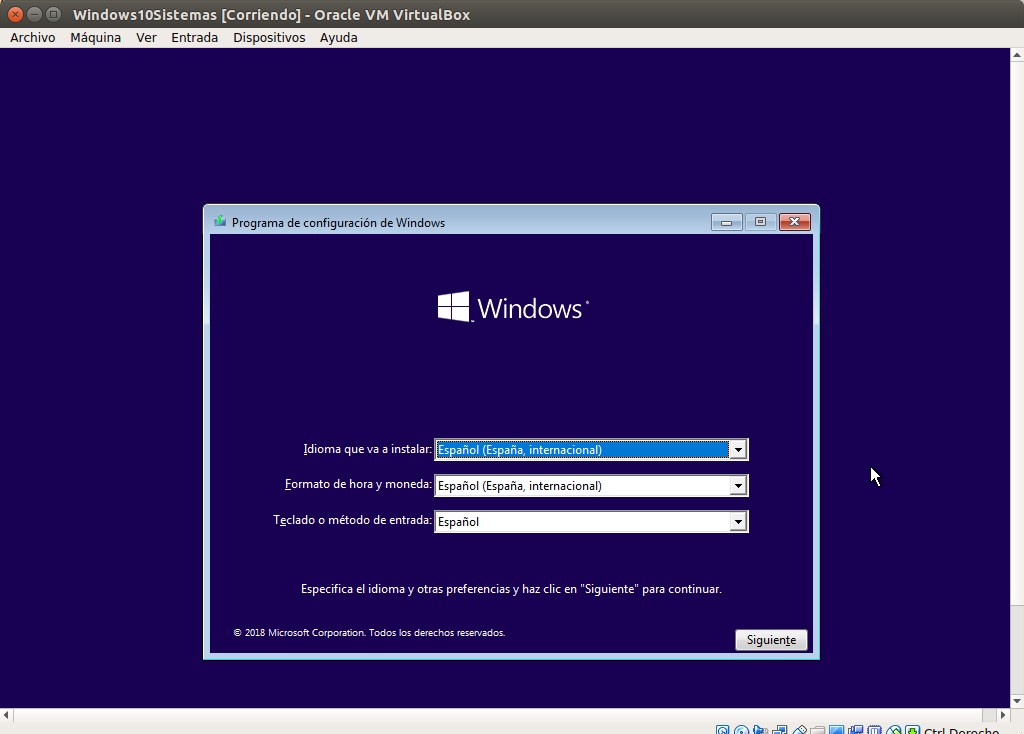
Task: Click the setup program icon in dialog title
Action: pyautogui.click(x=220, y=222)
